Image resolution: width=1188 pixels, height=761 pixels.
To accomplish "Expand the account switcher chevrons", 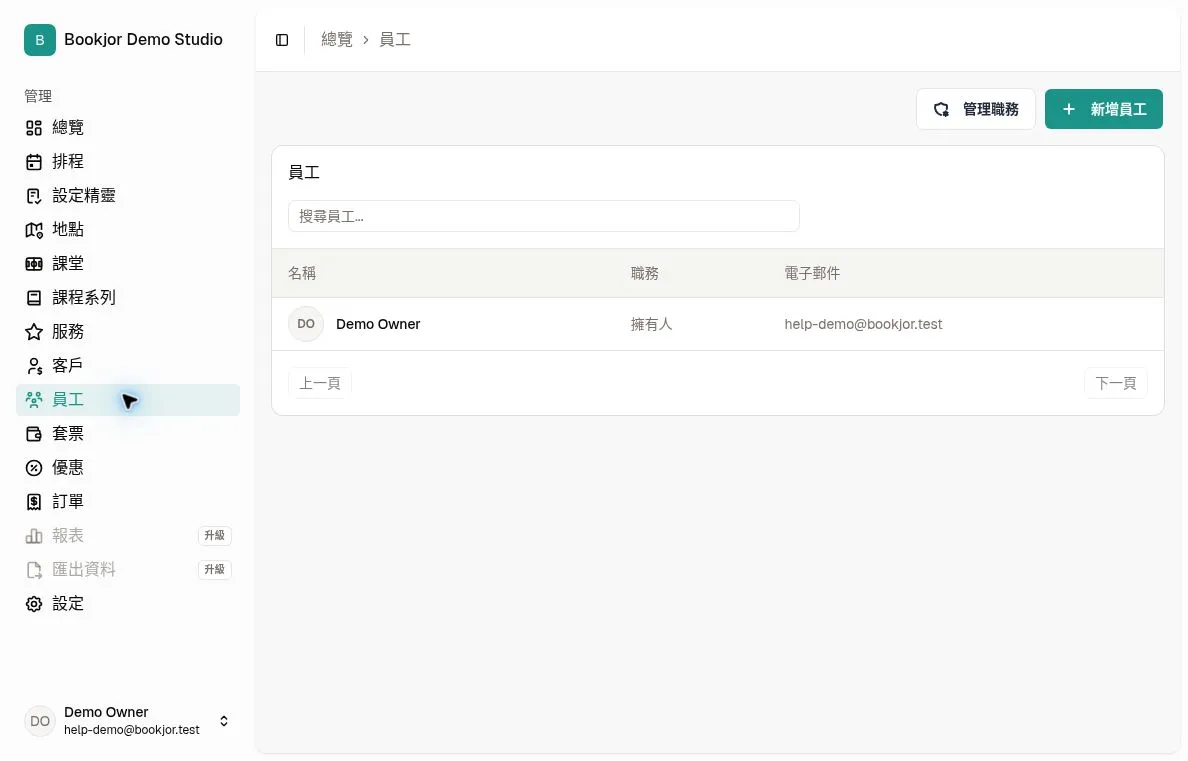I will tap(224, 721).
